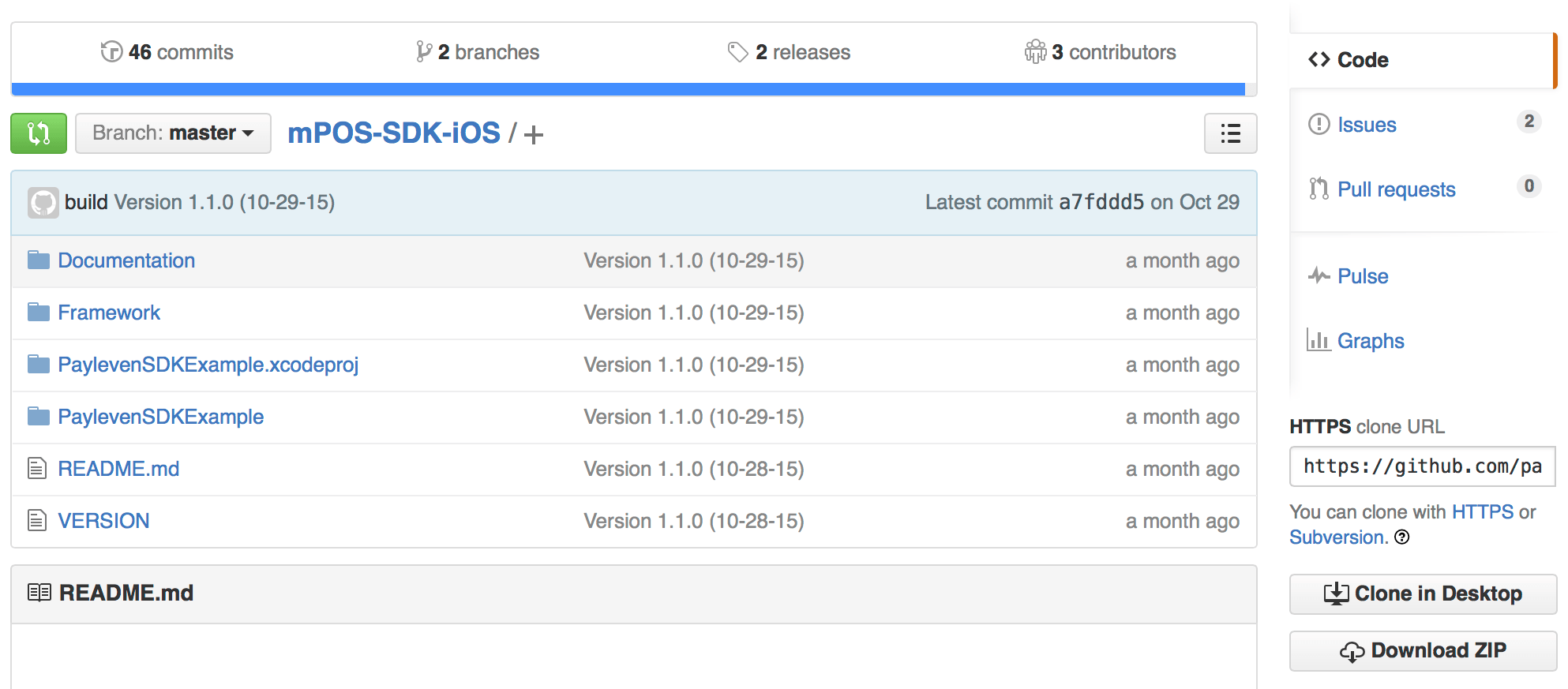Click the PaylevenSDKExample.xcodeproj folder icon
Image resolution: width=1568 pixels, height=689 pixels.
tap(39, 364)
